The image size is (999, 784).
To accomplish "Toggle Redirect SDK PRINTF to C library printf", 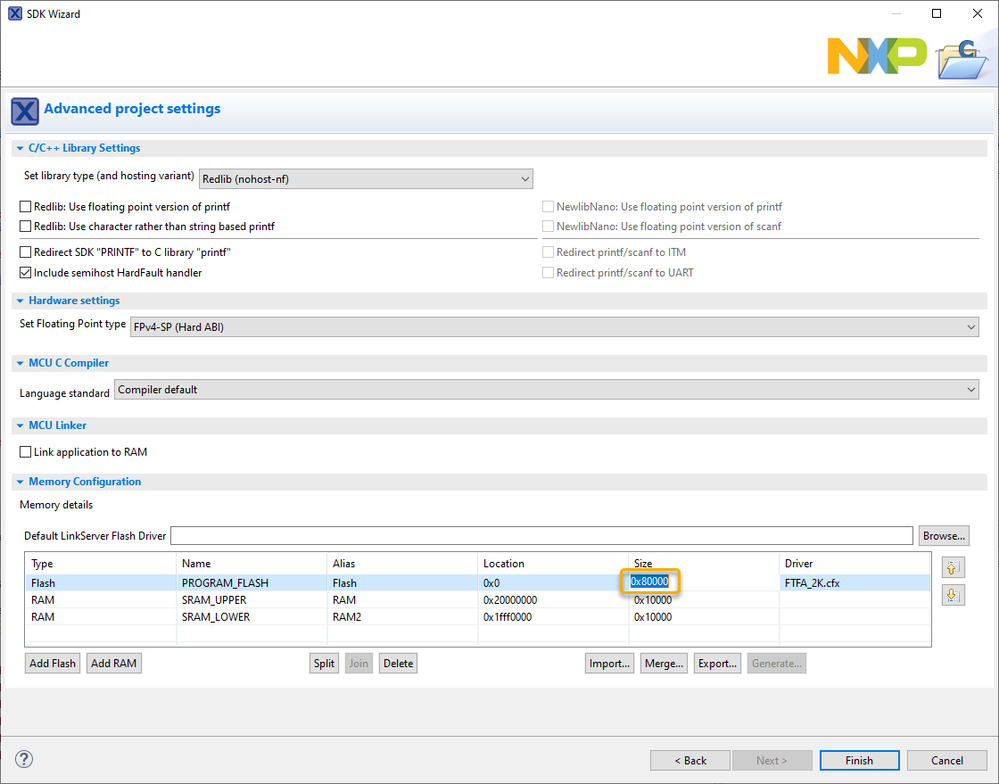I will [x=26, y=252].
